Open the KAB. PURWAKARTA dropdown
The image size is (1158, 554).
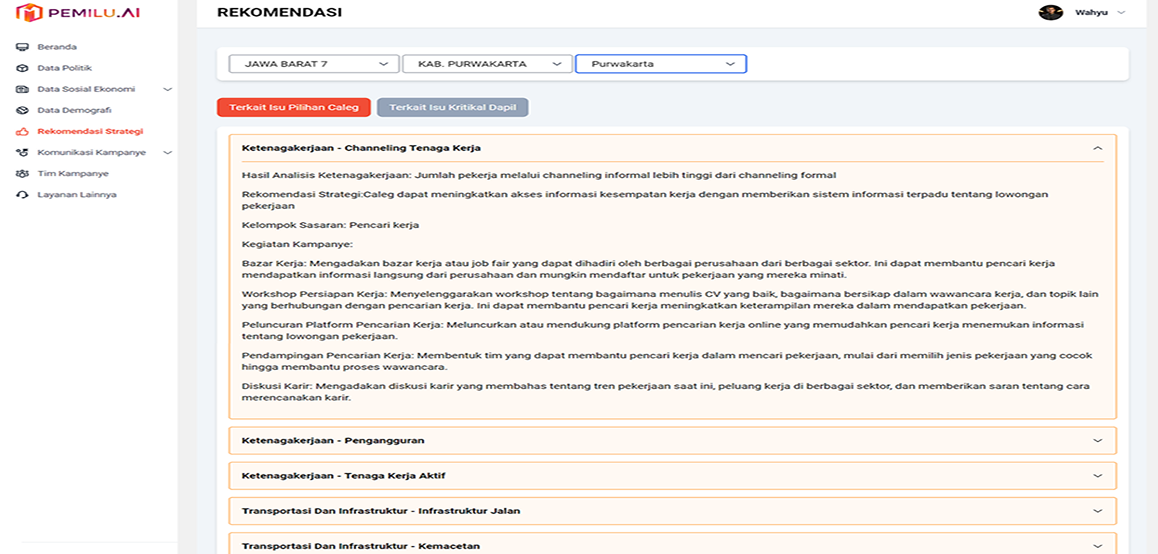tap(487, 64)
